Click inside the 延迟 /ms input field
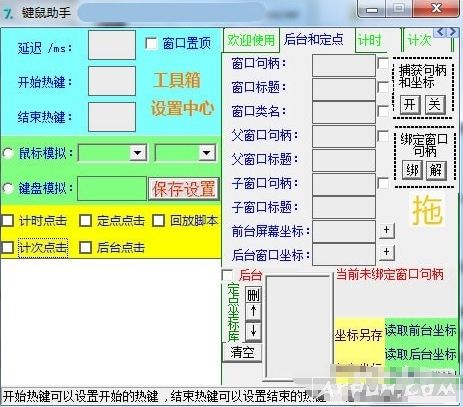Screen dimensions: 463x407 click(112, 45)
